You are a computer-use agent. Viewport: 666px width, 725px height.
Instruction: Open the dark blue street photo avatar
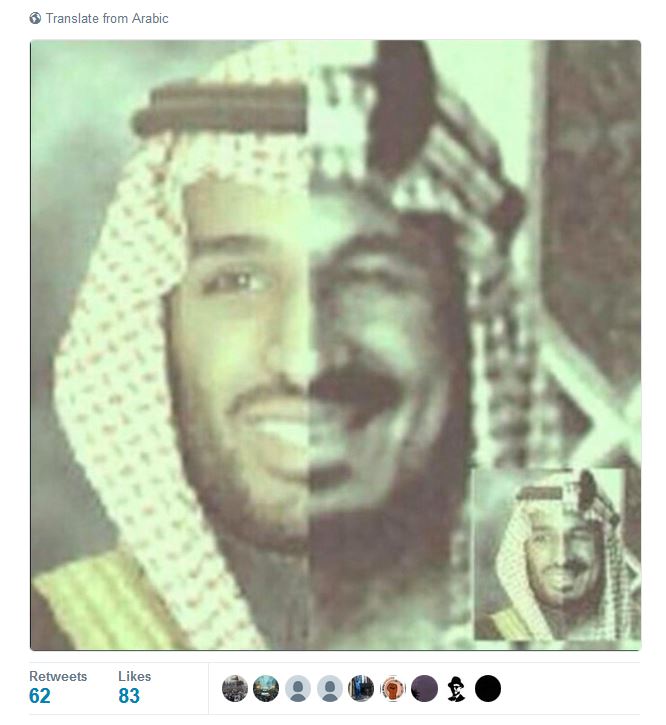coord(361,688)
